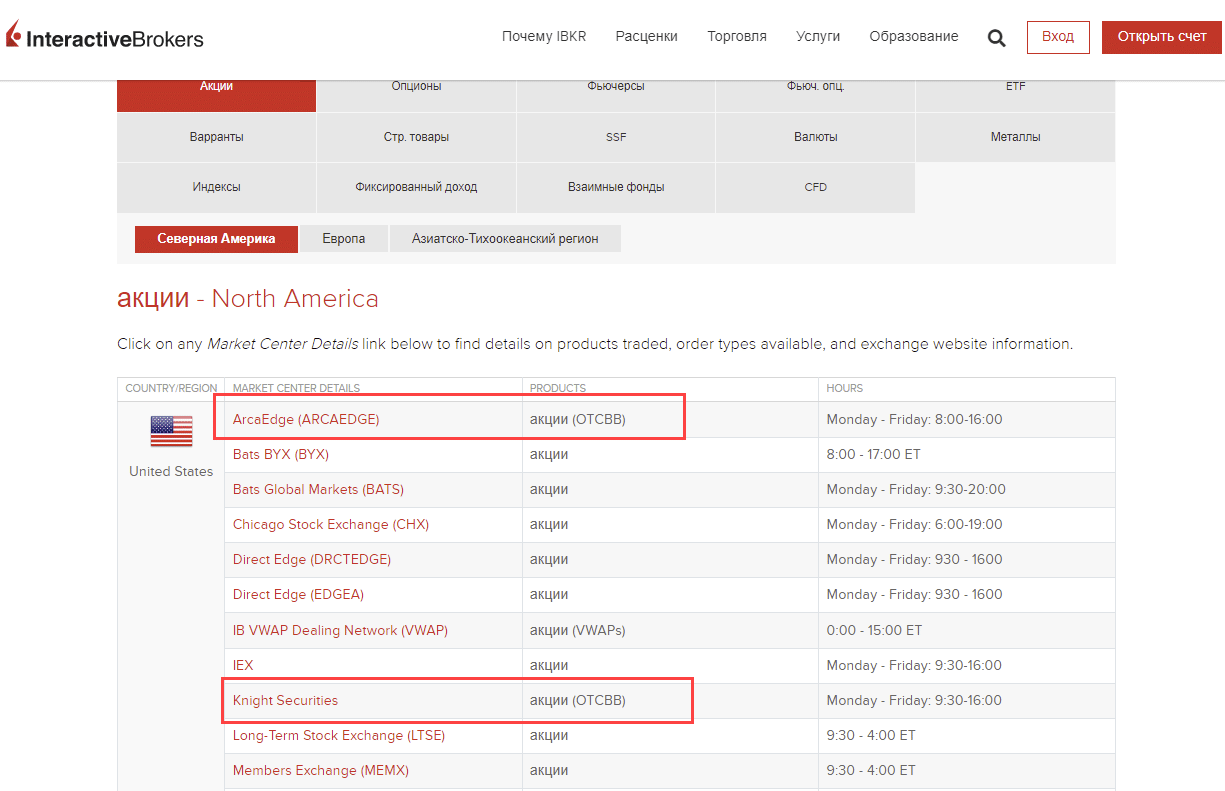Image resolution: width=1225 pixels, height=791 pixels.
Task: Click the United States flag icon
Action: 171,431
